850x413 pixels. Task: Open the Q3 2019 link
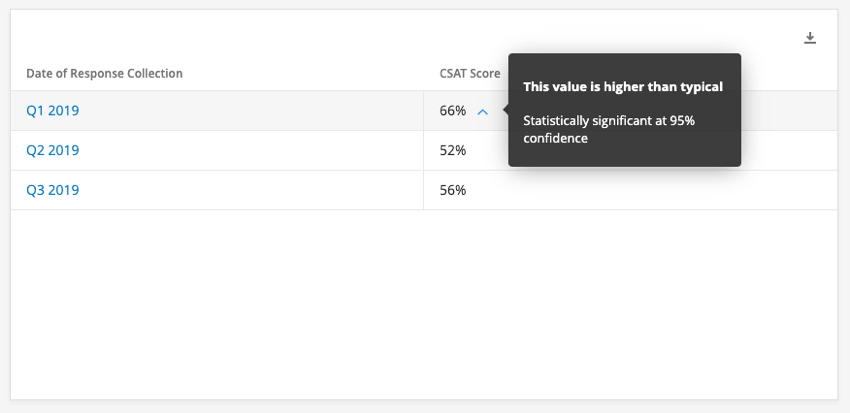click(52, 190)
